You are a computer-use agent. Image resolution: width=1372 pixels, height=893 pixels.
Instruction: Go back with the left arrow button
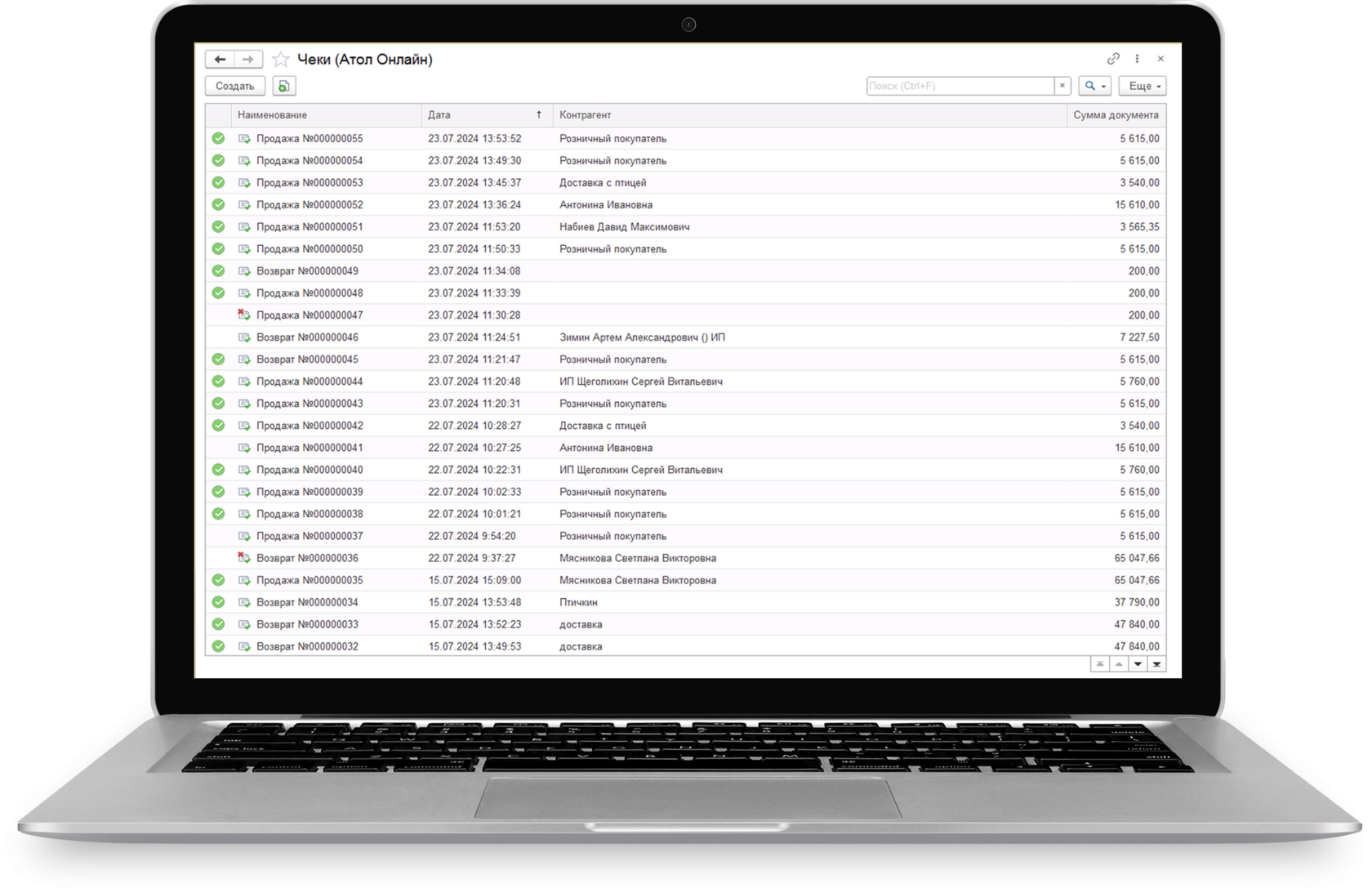pyautogui.click(x=220, y=59)
